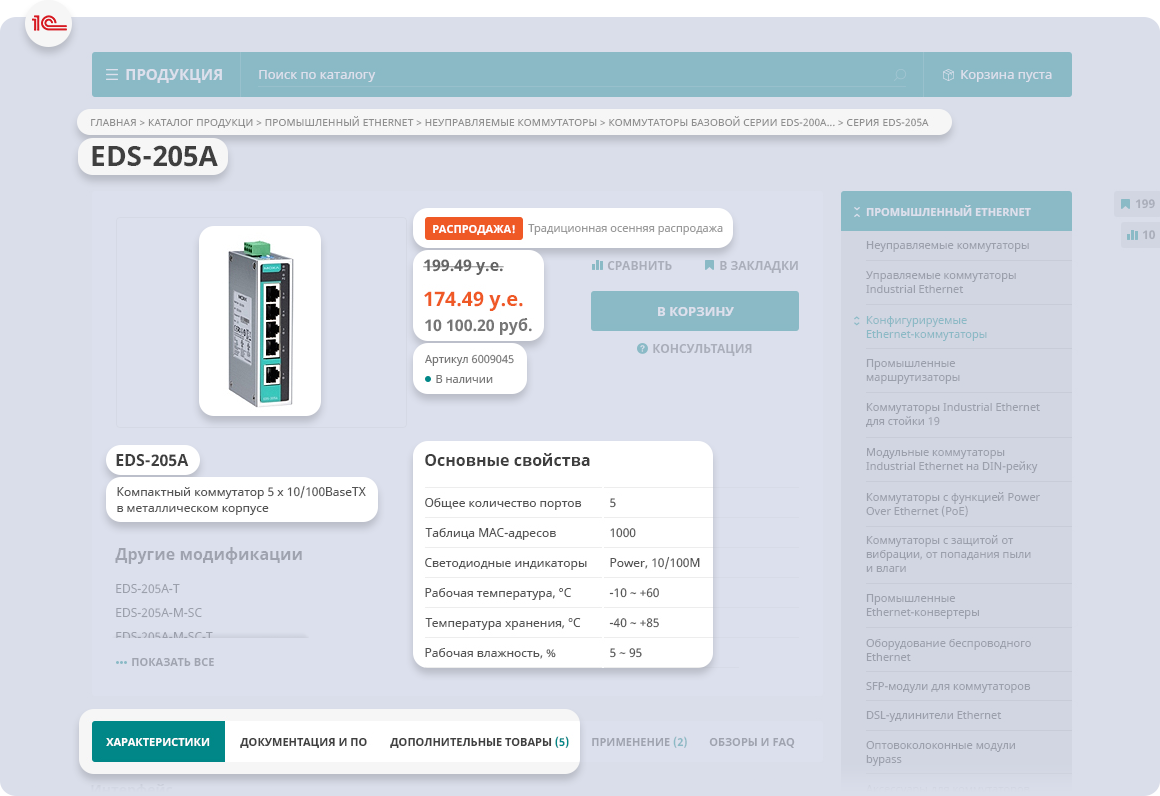Click the search magnifier icon
1160x796 pixels.
pos(900,75)
